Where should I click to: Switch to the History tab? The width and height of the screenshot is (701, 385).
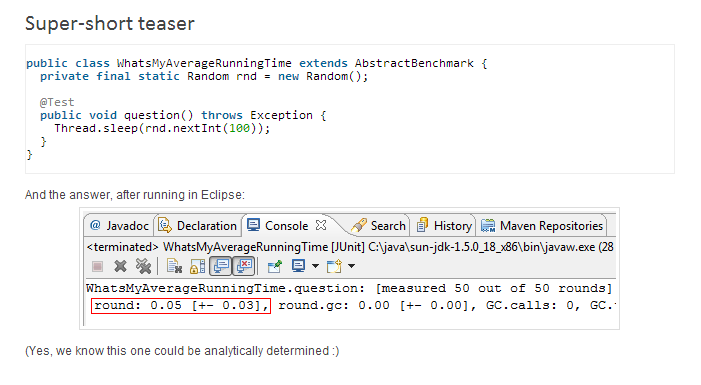coord(444,226)
